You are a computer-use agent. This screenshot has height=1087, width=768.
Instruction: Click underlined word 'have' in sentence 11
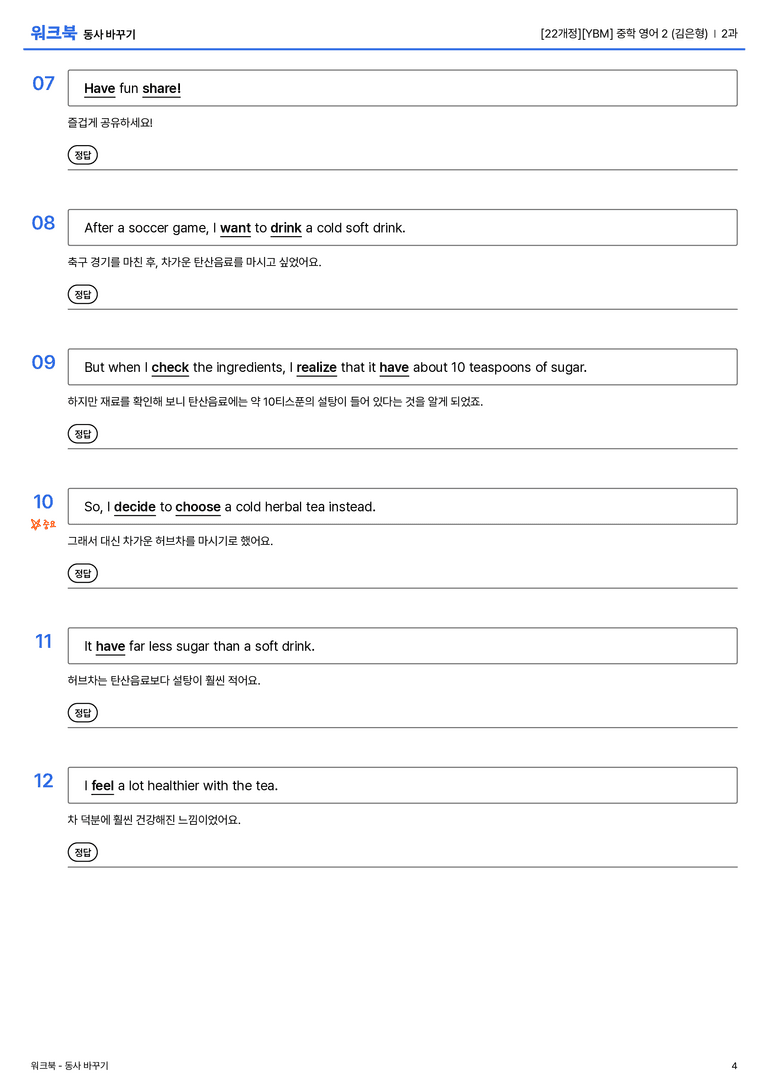(110, 646)
